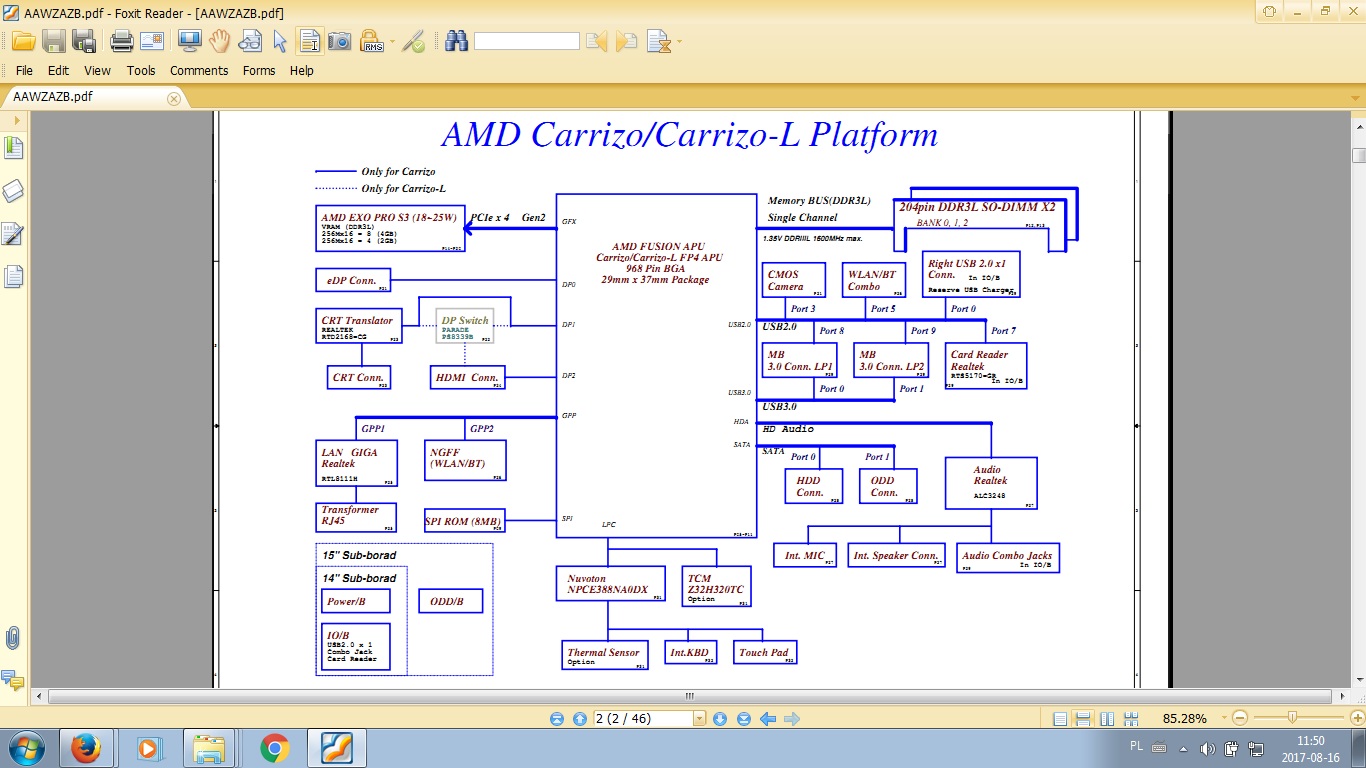Go to previous page button
Viewport: 1366px width, 768px height.
click(x=580, y=718)
